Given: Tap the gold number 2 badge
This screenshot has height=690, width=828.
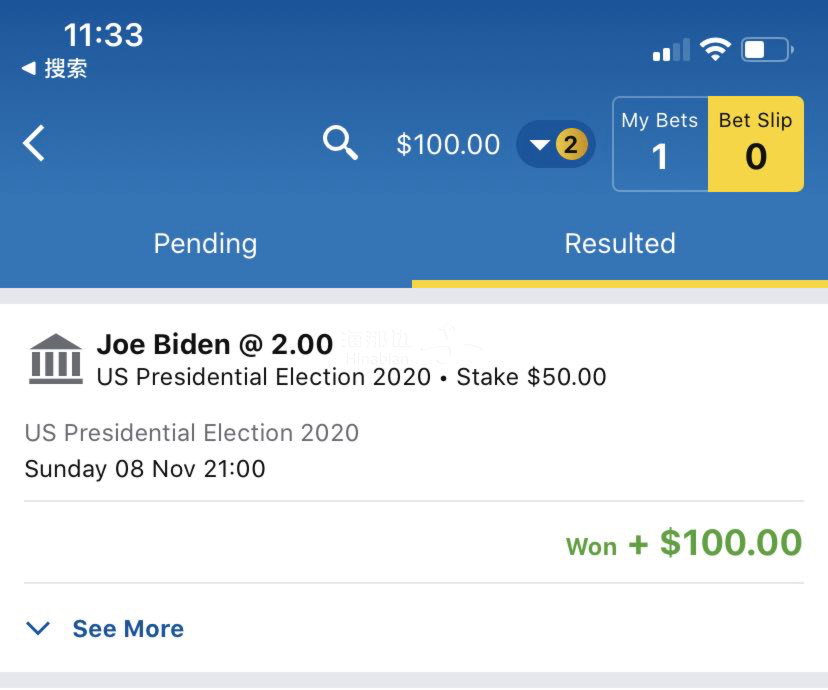Looking at the screenshot, I should click(571, 144).
